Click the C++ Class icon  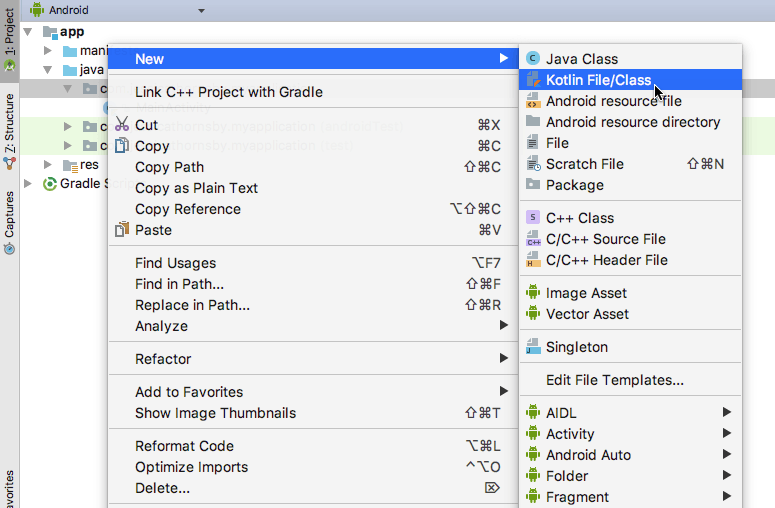533,218
